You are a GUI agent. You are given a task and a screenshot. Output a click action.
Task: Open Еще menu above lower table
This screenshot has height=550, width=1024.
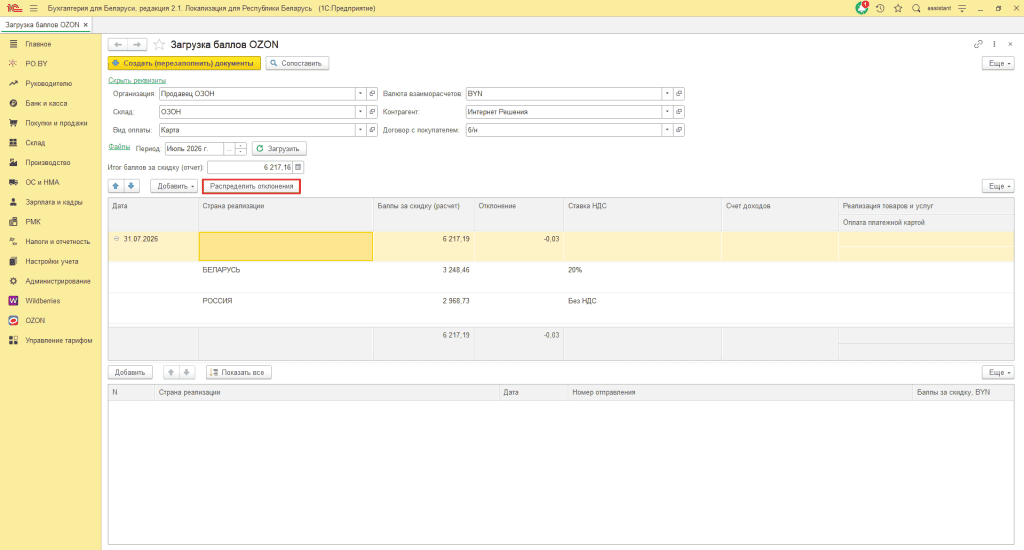point(998,372)
